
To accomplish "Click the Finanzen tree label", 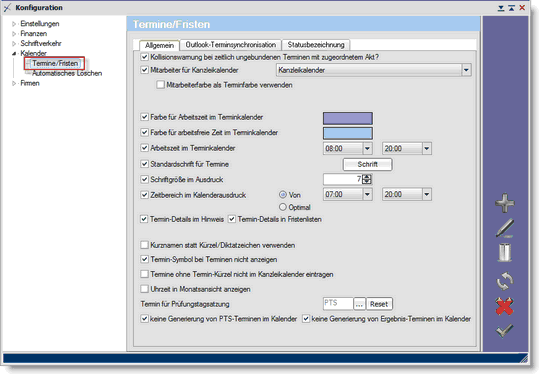I will [x=33, y=33].
